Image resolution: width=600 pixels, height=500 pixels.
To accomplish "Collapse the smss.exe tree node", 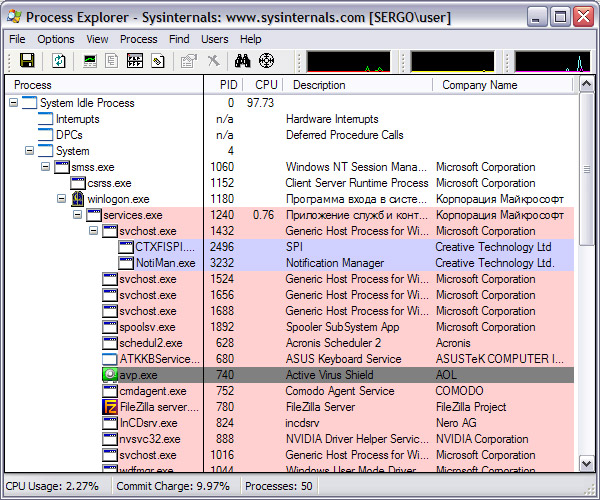I will [46, 166].
